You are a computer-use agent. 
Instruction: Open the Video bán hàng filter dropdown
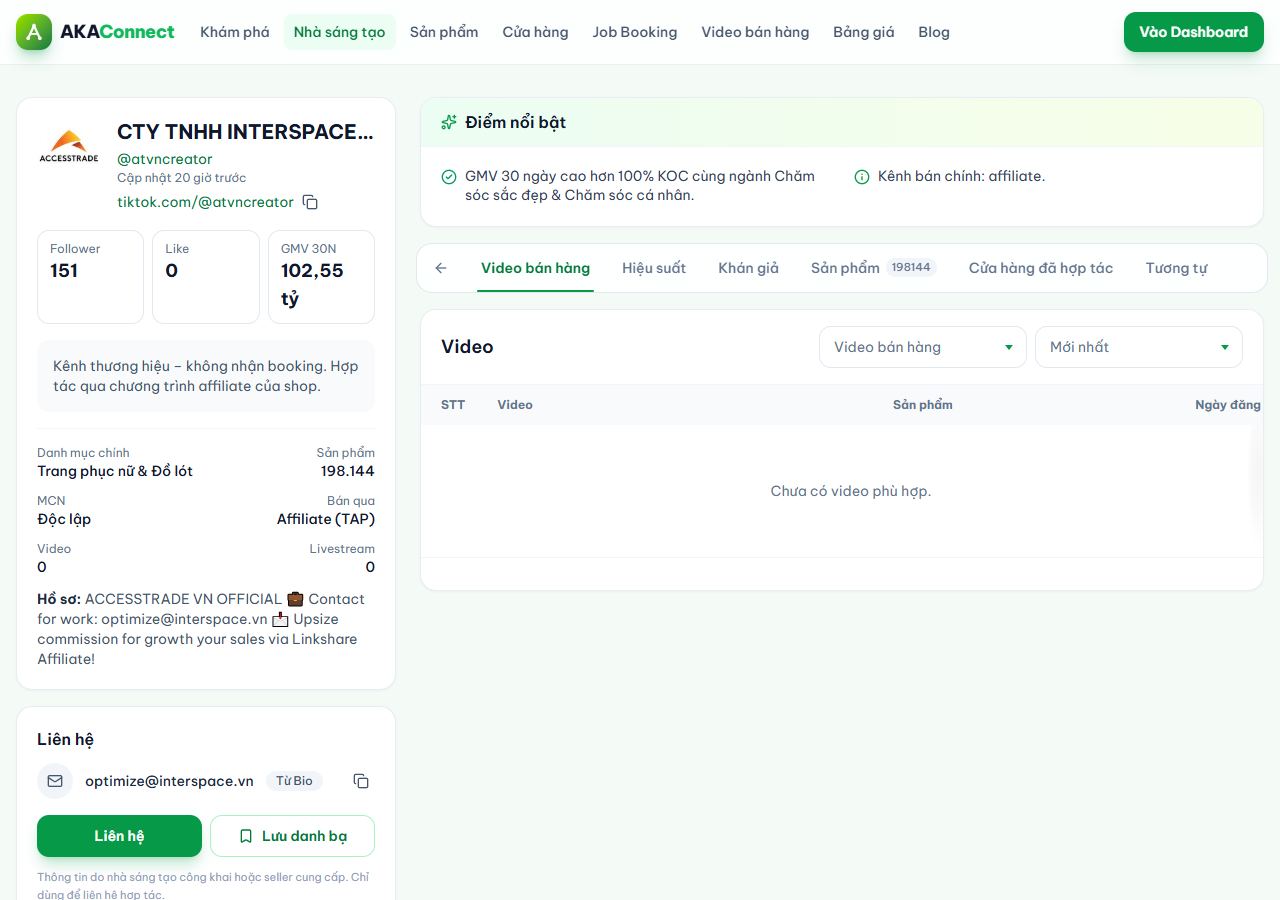click(x=923, y=347)
